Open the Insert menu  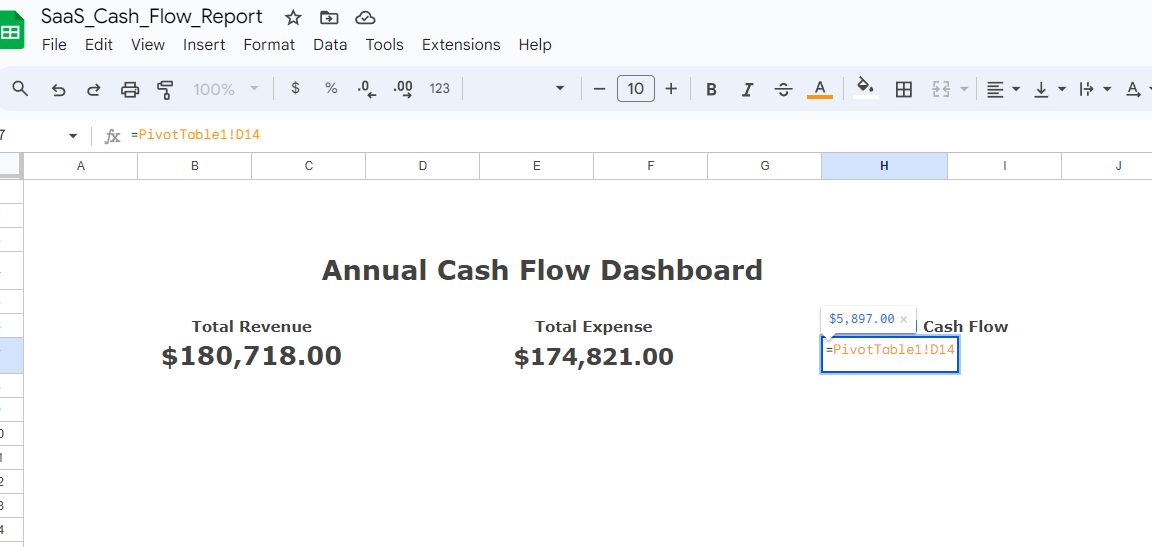click(204, 45)
